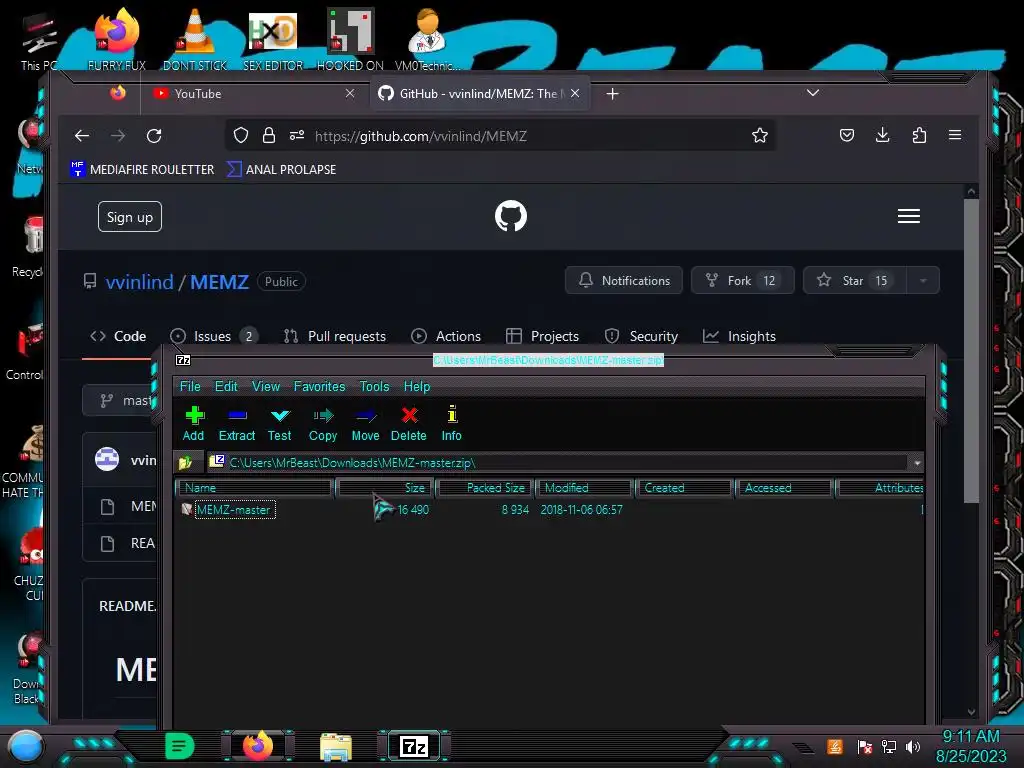The height and width of the screenshot is (768, 1024).
Task: Save page to Pocket
Action: (846, 135)
